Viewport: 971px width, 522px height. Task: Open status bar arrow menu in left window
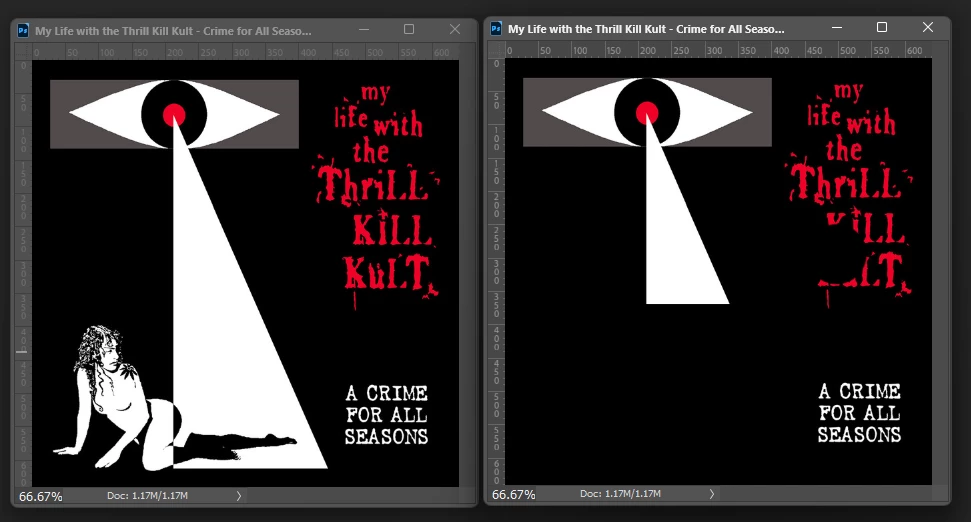239,495
